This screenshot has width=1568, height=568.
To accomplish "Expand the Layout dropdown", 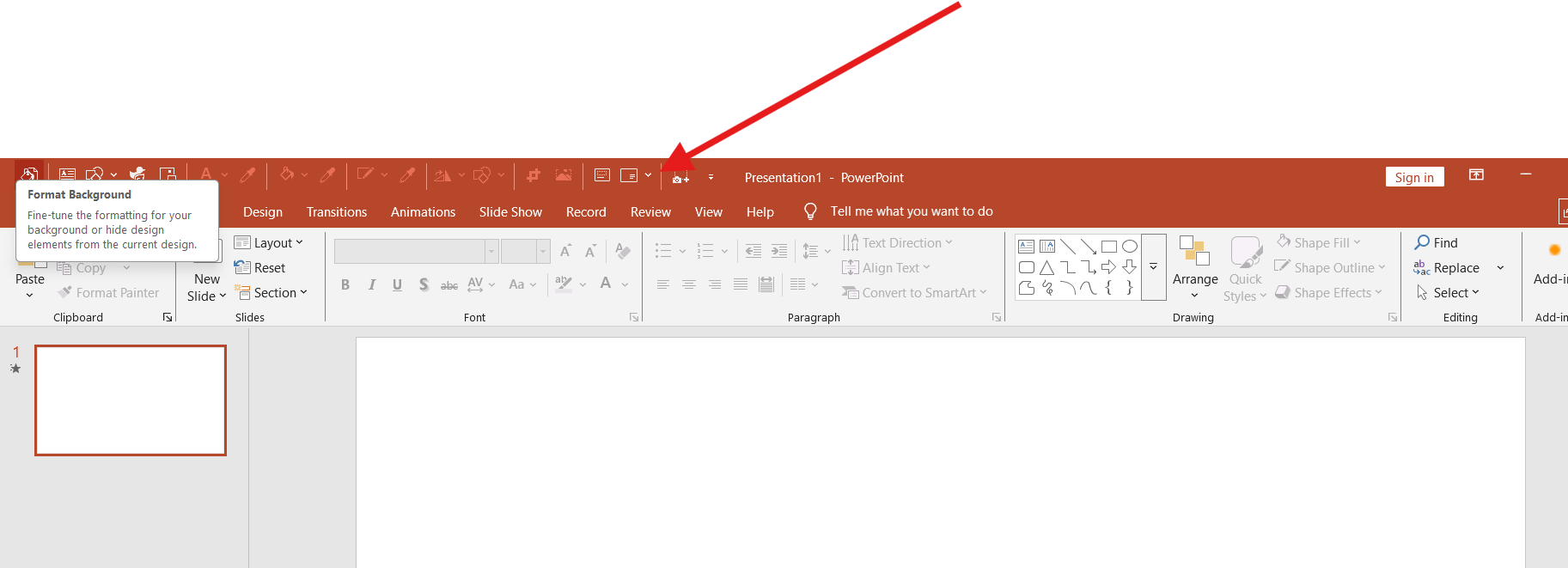I will click(x=269, y=242).
